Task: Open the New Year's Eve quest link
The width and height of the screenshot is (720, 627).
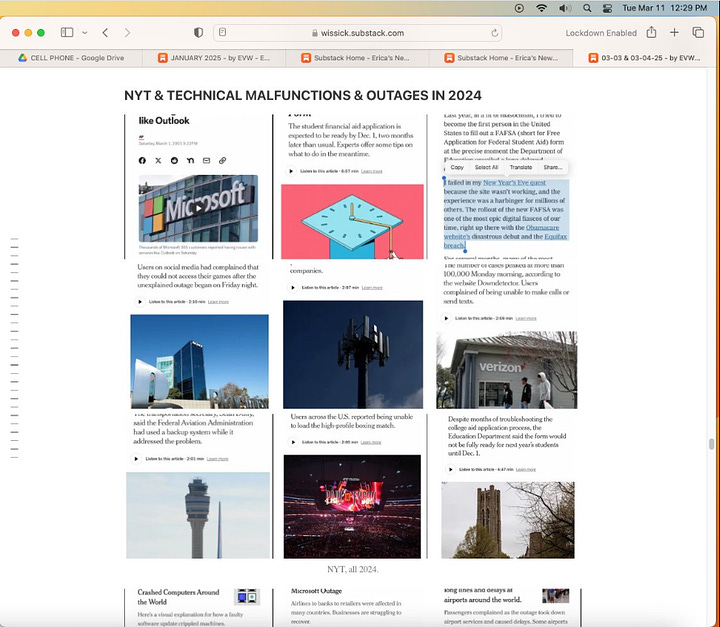Action: [x=514, y=182]
